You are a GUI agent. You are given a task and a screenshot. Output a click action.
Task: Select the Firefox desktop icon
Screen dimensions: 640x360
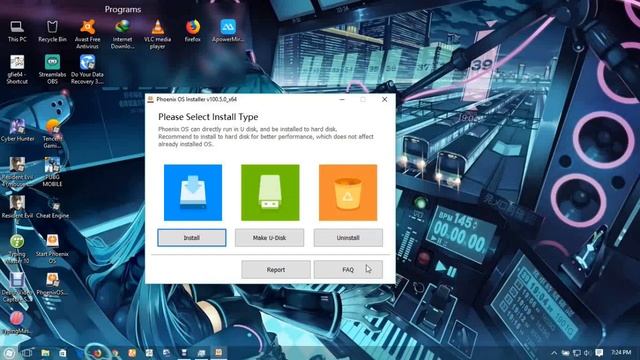tap(193, 31)
